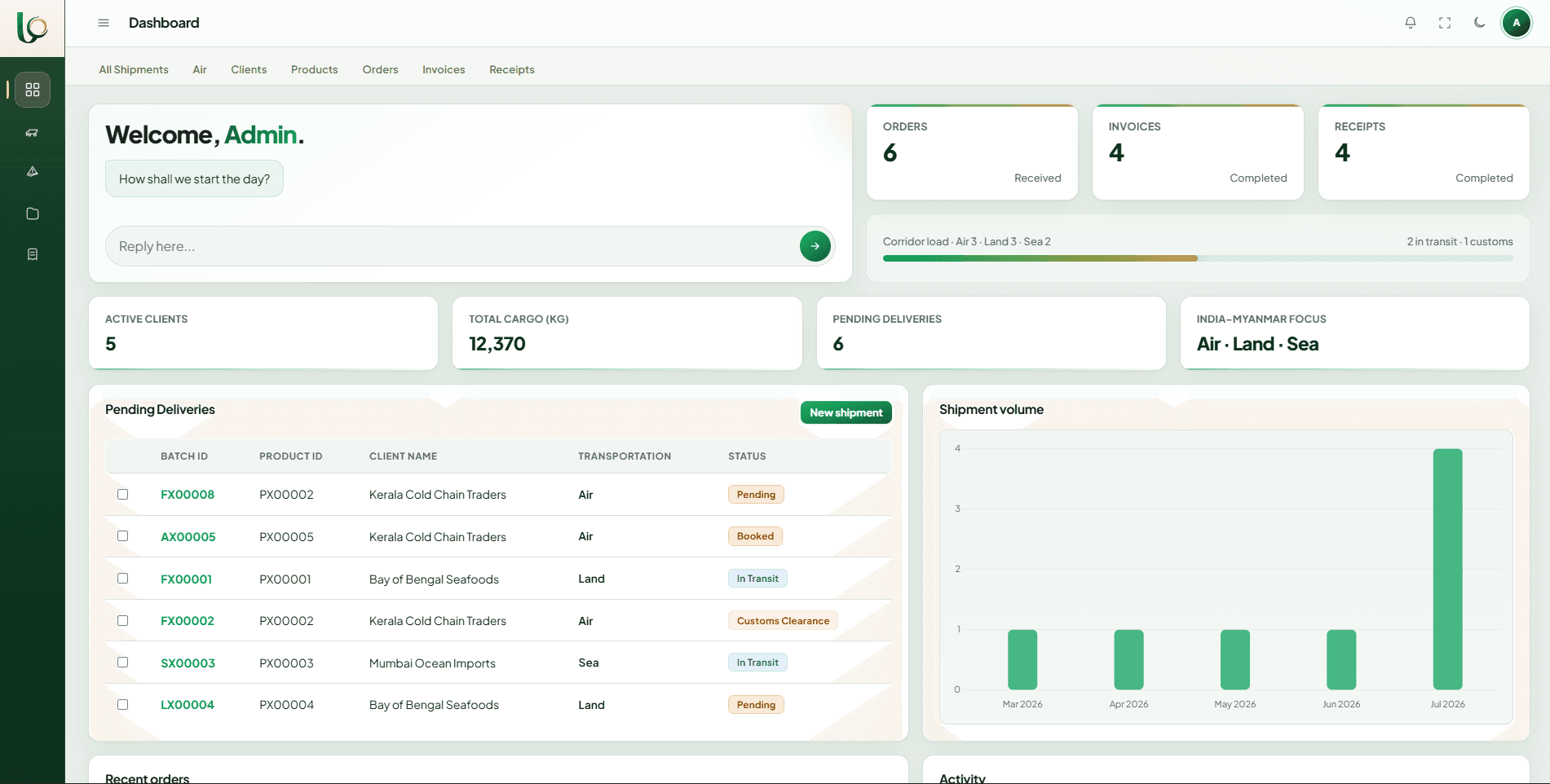Open batch link FX00001
Image resolution: width=1550 pixels, height=784 pixels.
tap(186, 579)
